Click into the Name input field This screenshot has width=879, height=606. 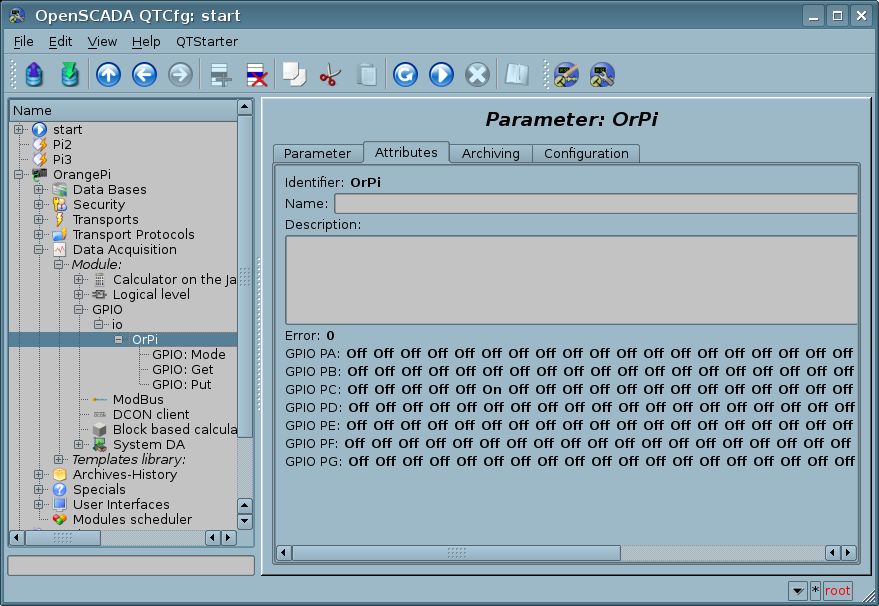[595, 204]
